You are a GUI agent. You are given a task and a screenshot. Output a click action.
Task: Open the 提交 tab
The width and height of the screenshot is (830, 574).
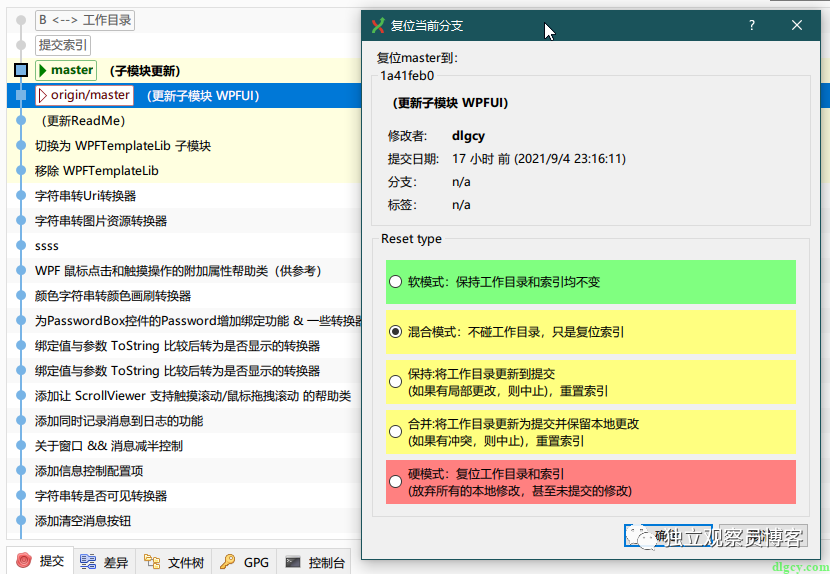[40, 561]
